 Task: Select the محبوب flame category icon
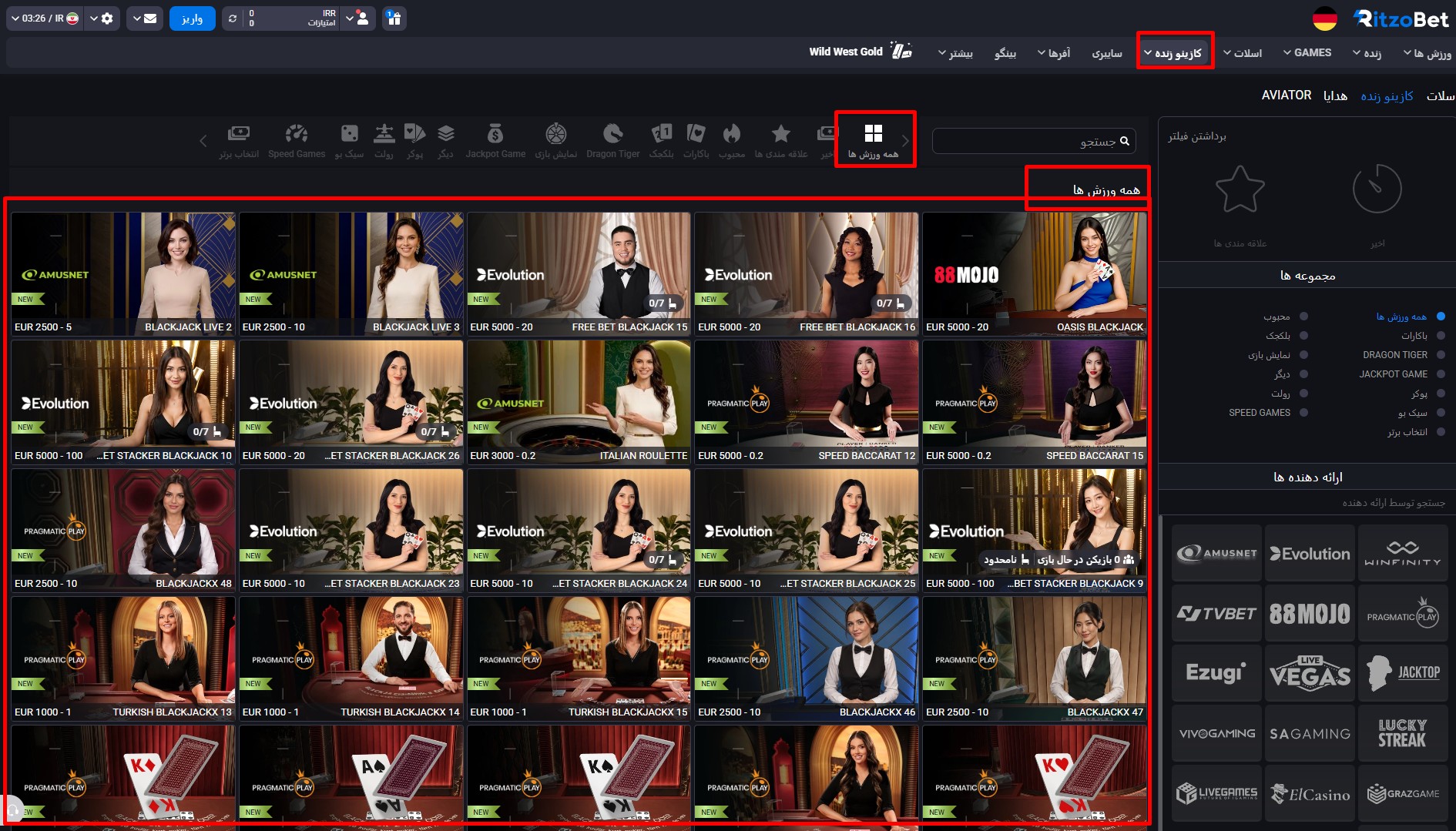click(x=731, y=140)
